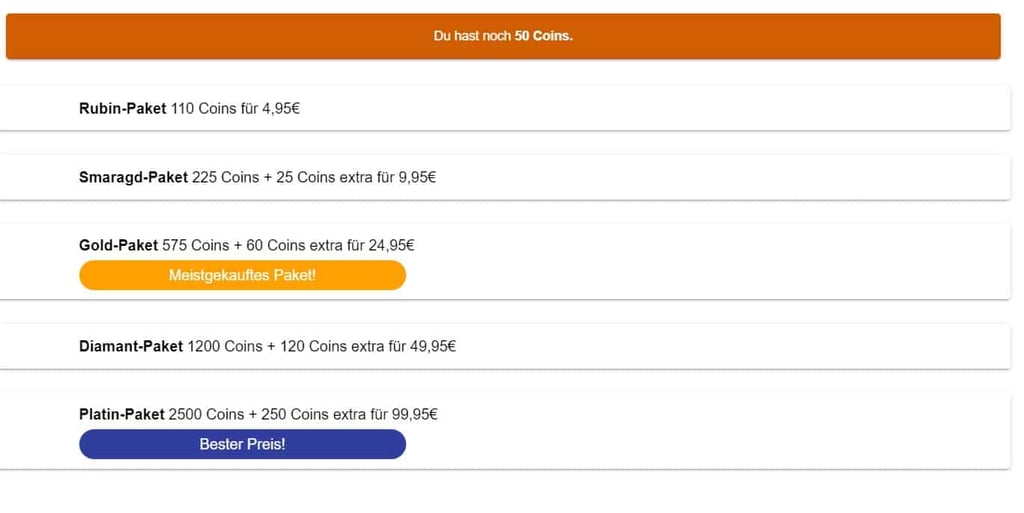
Task: Click the bold Platin-Paket title
Action: [121, 414]
